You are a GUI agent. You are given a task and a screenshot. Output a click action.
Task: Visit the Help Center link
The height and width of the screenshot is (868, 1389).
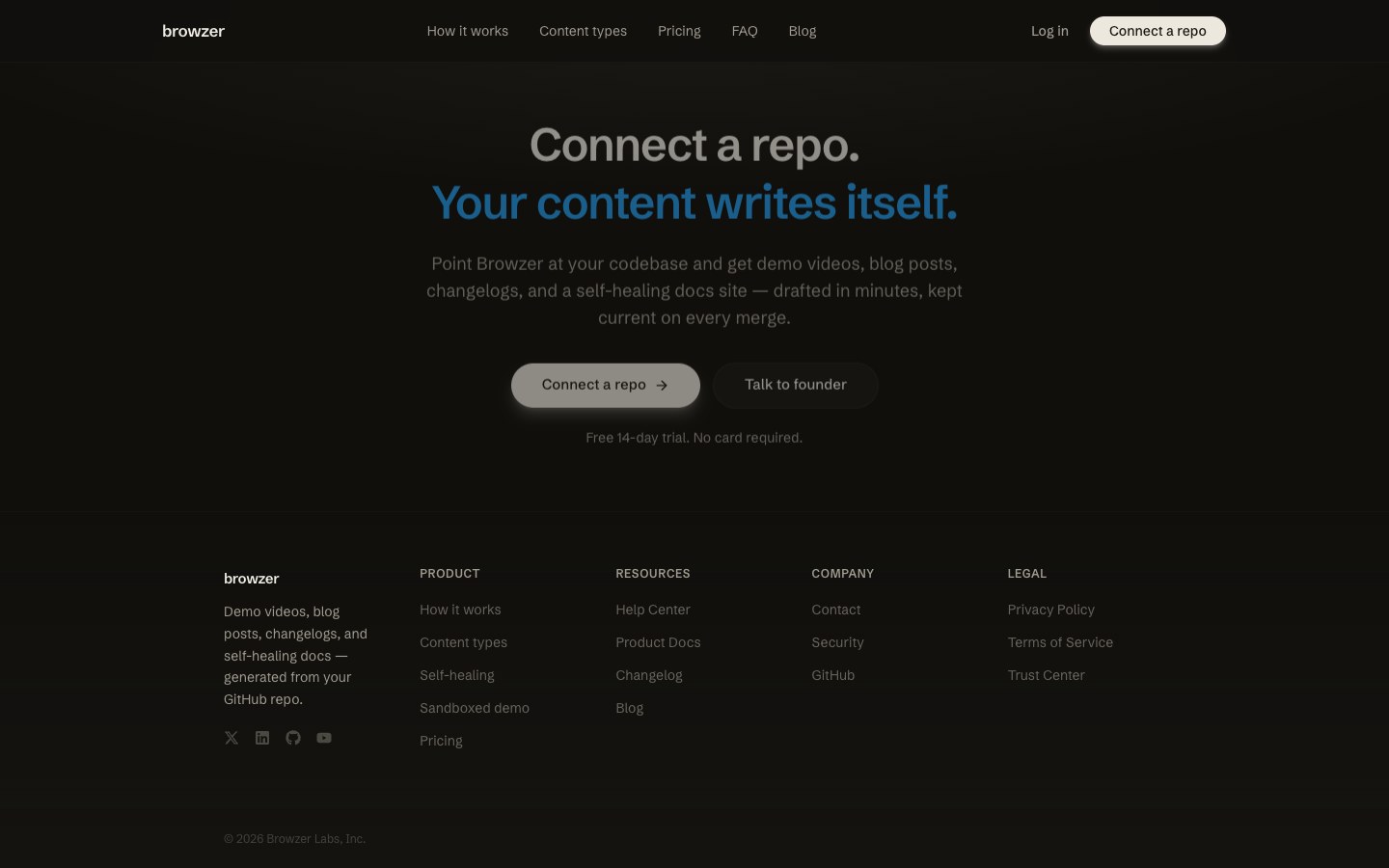coord(653,610)
